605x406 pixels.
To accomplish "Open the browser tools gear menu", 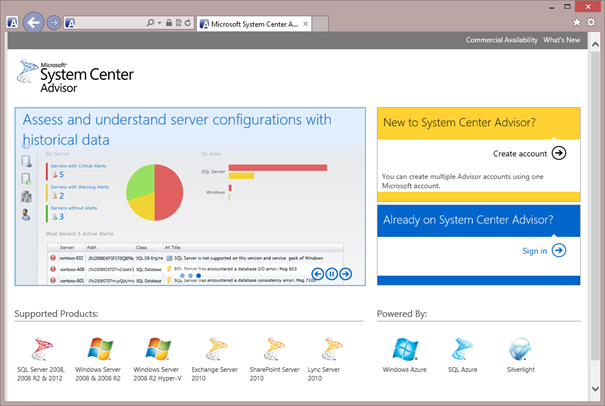I will tap(590, 22).
